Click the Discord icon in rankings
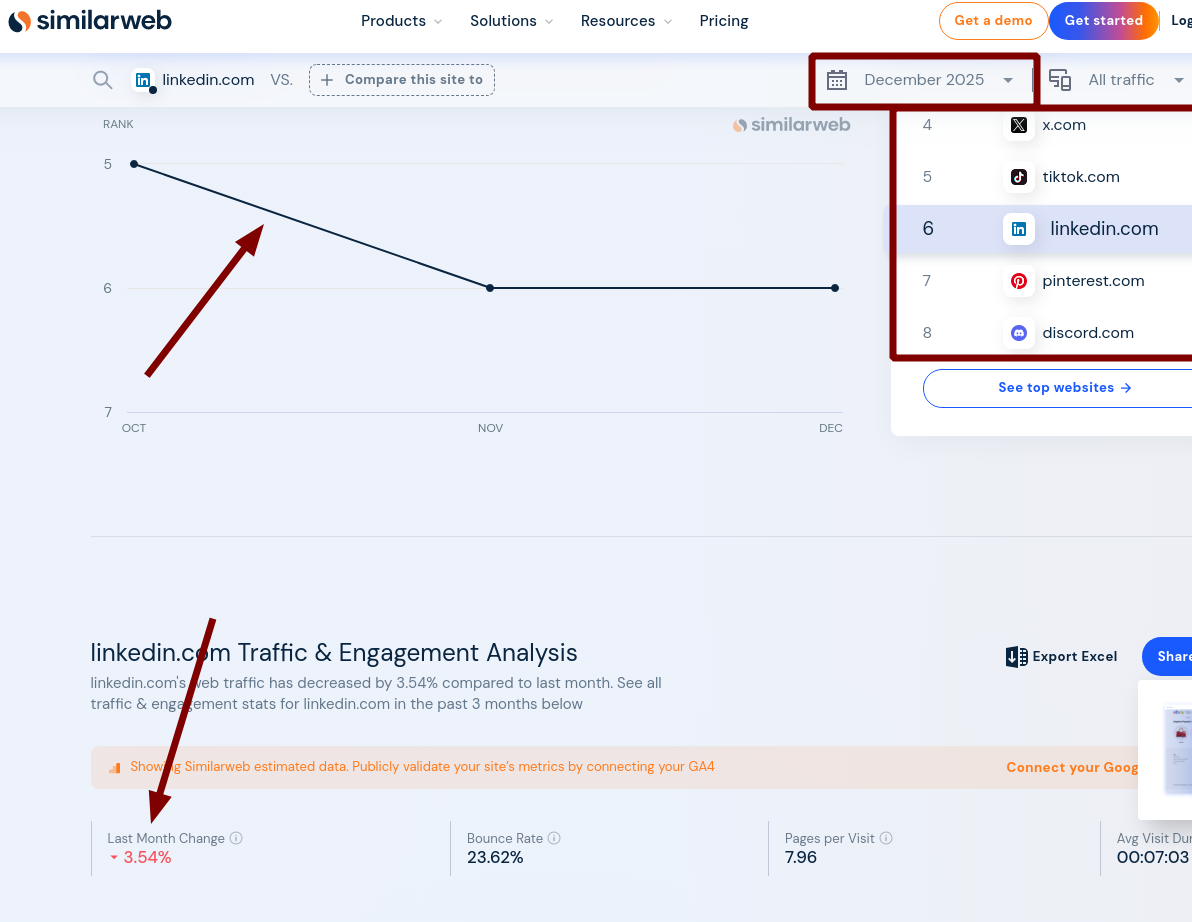Screen dimensions: 1192x922 coord(1018,333)
